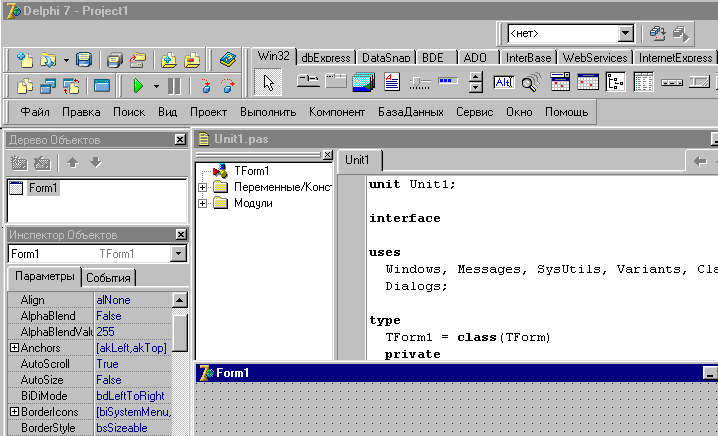Image resolution: width=718 pixels, height=436 pixels.
Task: Close the Дерево Объектов panel
Action: pyautogui.click(x=180, y=140)
